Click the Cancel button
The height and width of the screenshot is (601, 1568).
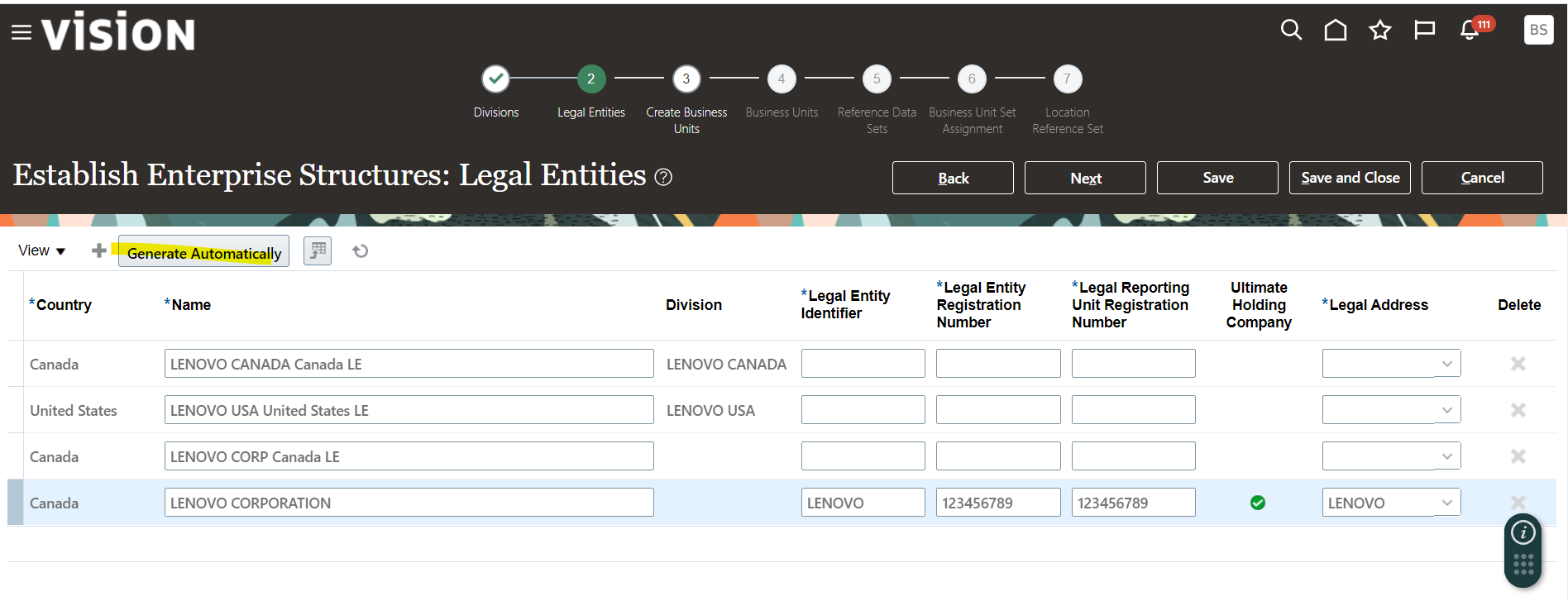(x=1482, y=178)
